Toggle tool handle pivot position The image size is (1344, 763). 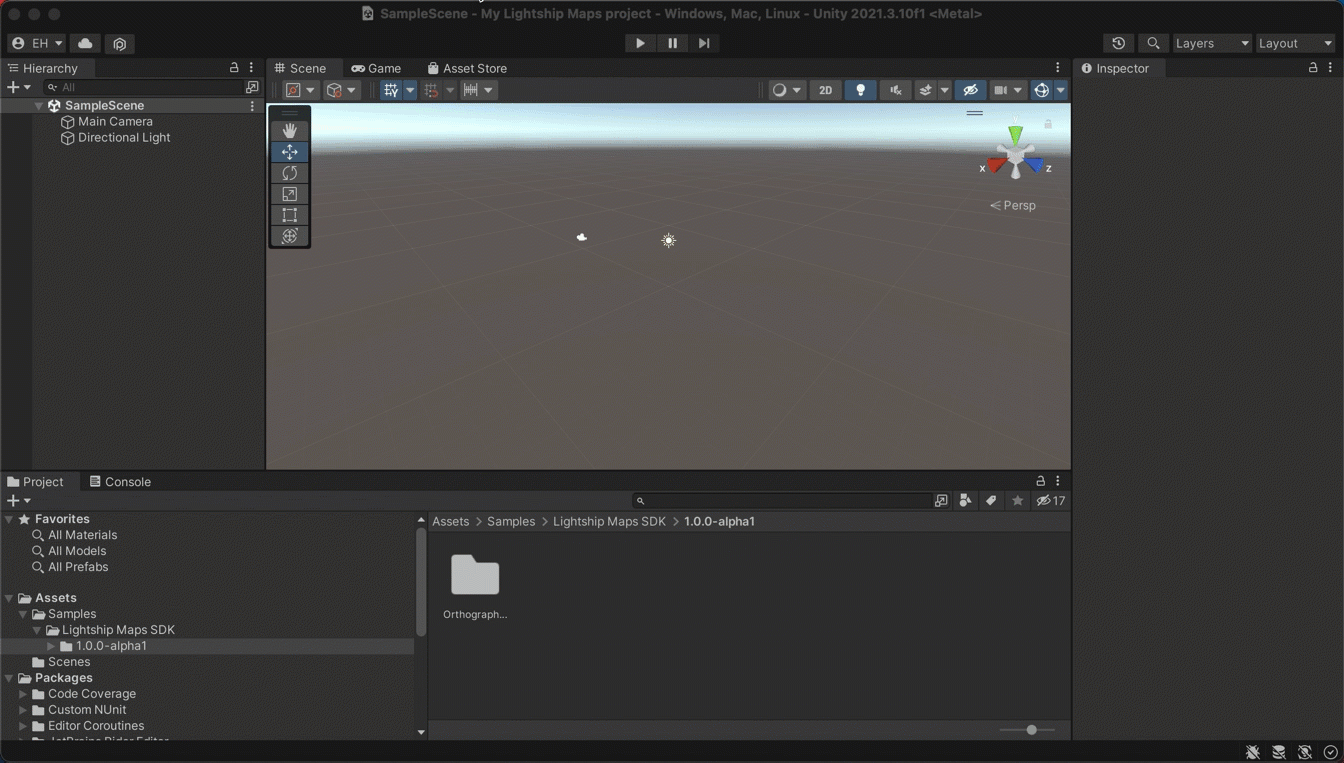pyautogui.click(x=300, y=90)
